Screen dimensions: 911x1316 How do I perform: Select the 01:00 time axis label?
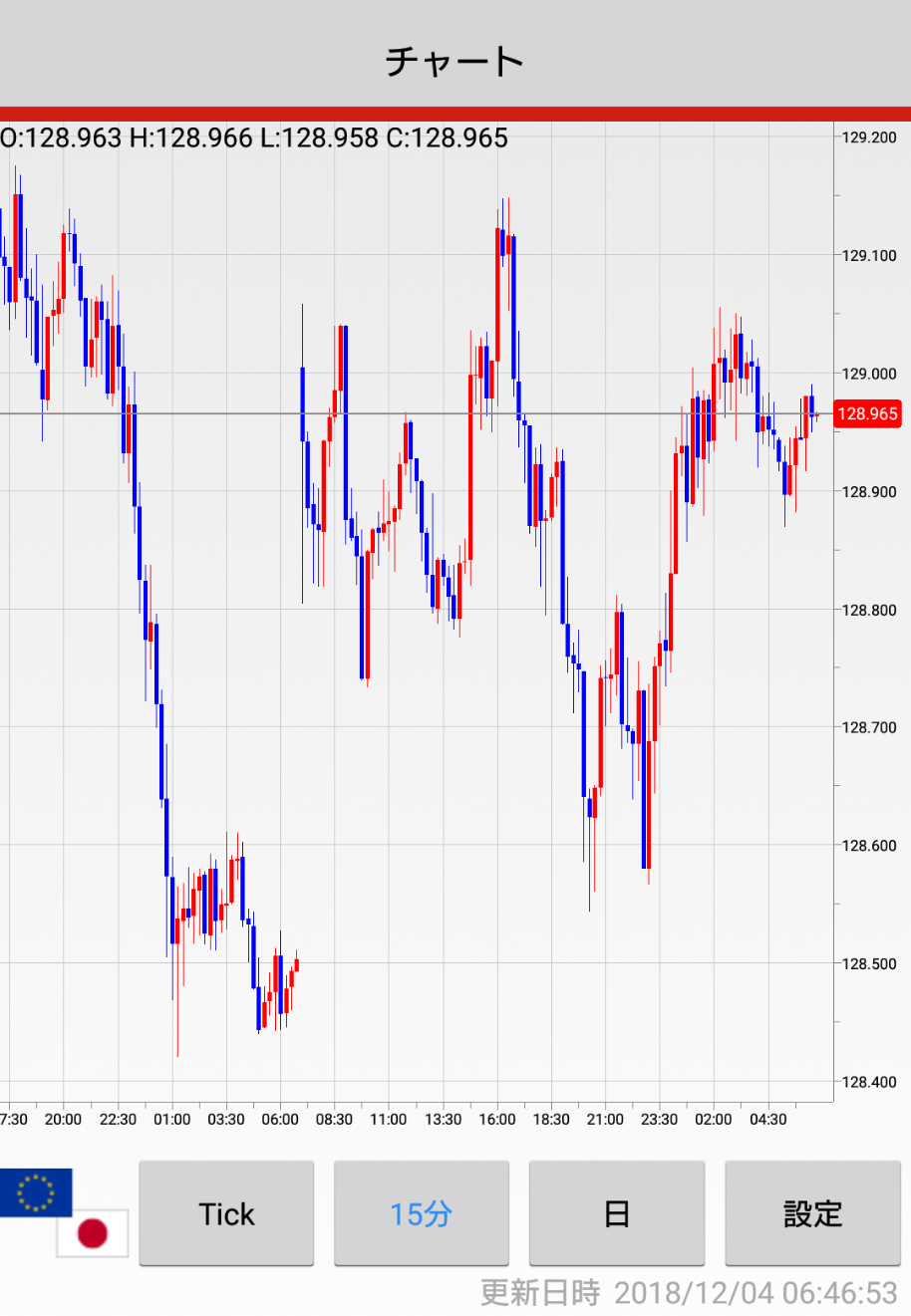[171, 1120]
